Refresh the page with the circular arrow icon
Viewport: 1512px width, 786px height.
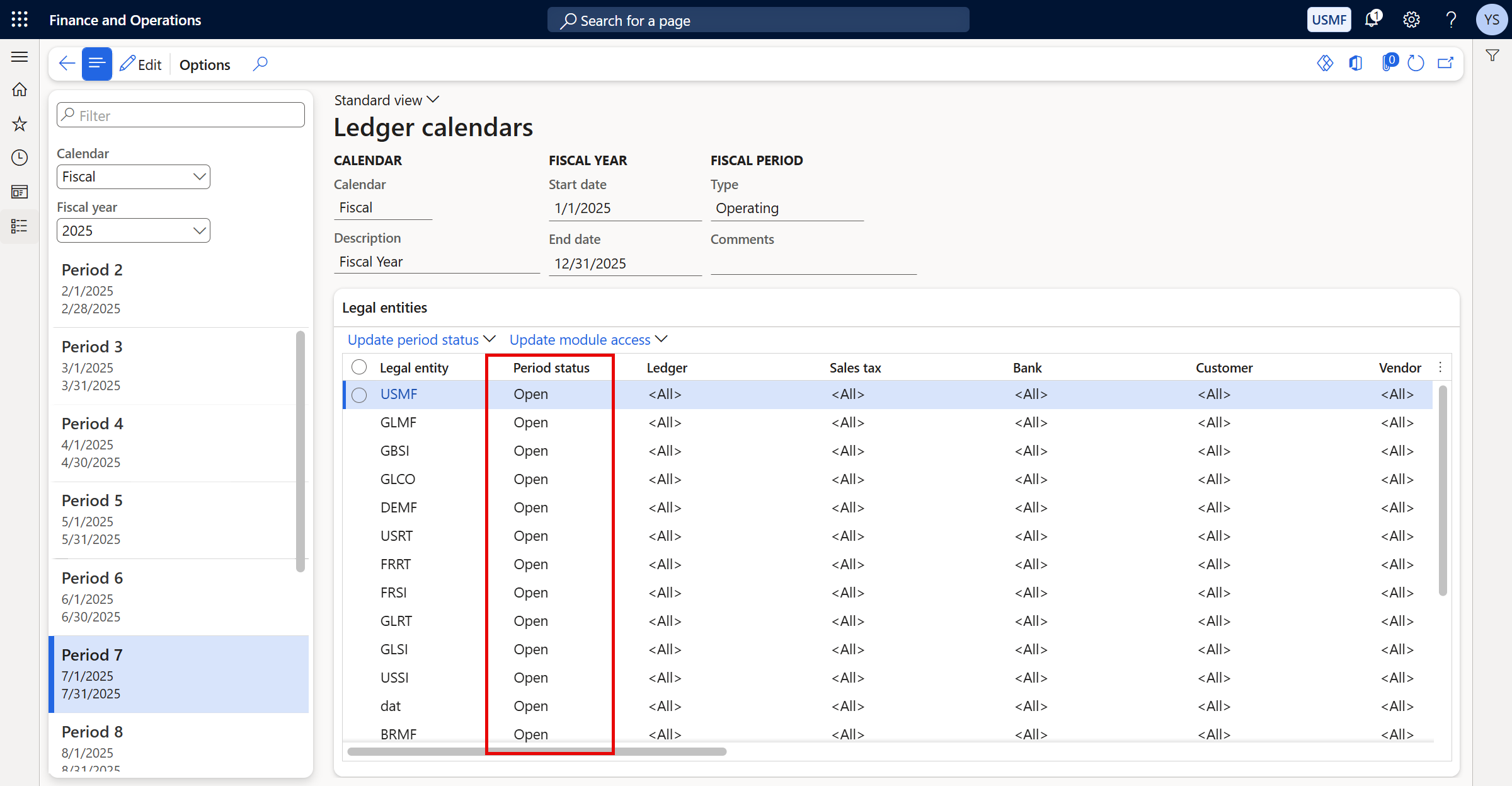[x=1416, y=63]
